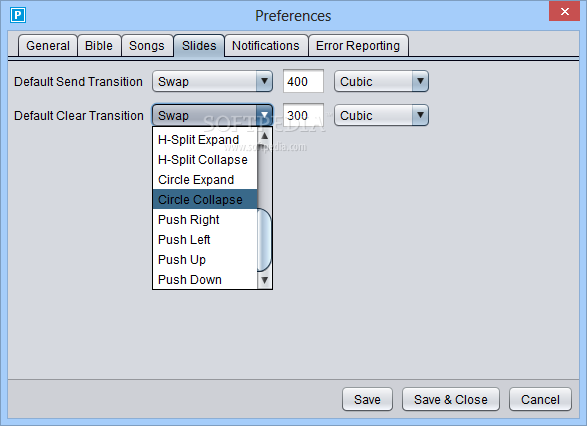Click the Save button
The height and width of the screenshot is (426, 587).
(x=367, y=399)
